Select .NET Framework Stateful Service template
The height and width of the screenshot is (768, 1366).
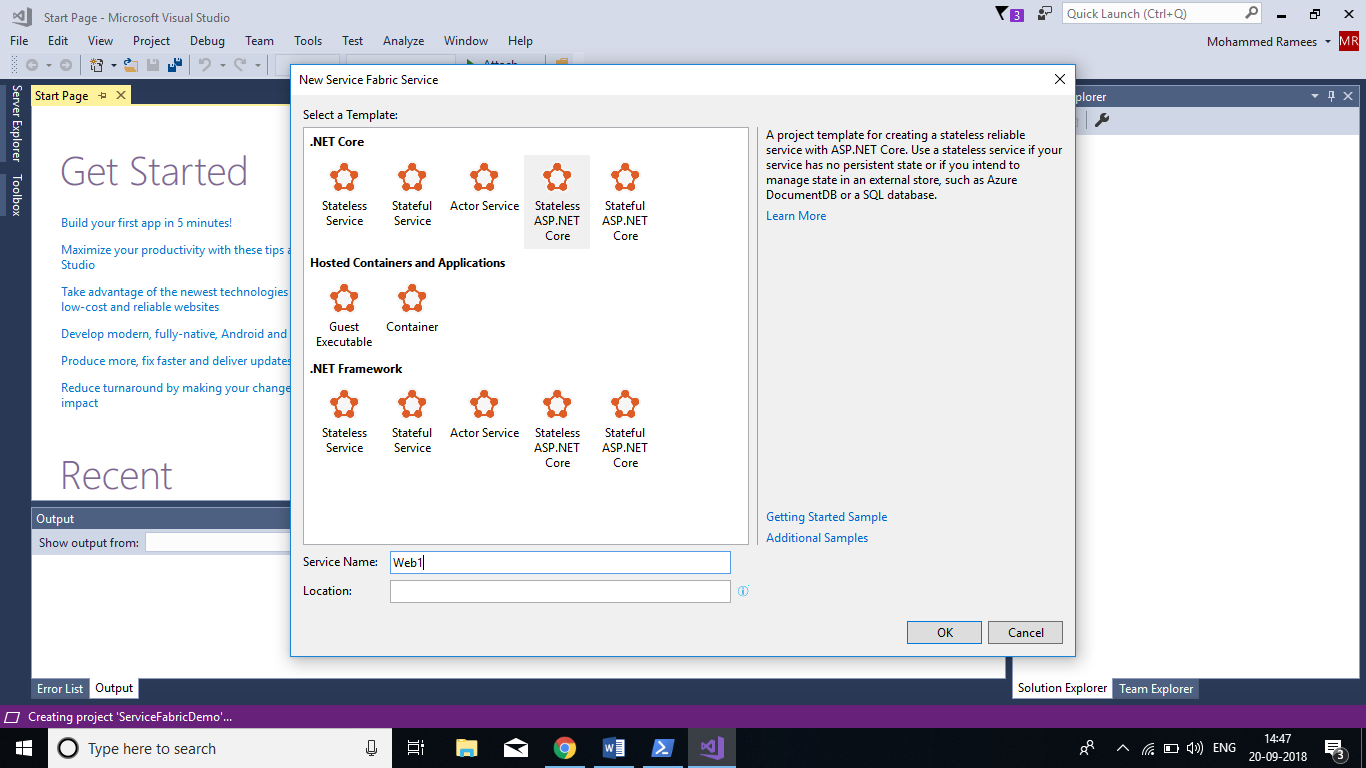[x=412, y=421]
